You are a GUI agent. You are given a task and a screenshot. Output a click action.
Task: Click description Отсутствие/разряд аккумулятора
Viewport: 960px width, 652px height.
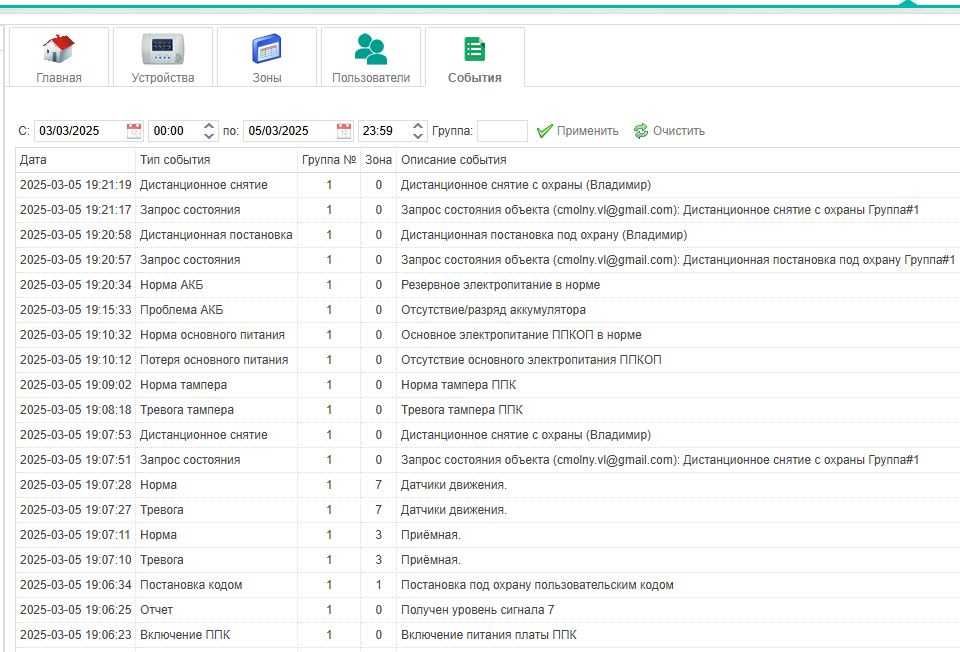click(493, 310)
